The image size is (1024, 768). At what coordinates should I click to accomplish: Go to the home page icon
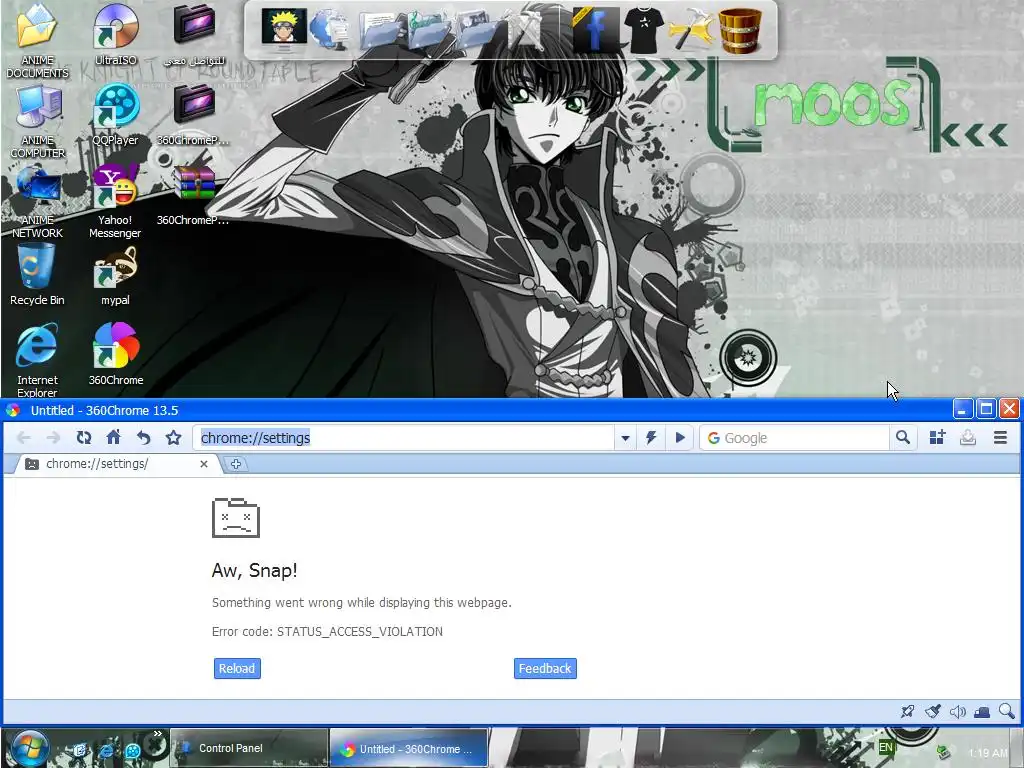click(x=114, y=438)
